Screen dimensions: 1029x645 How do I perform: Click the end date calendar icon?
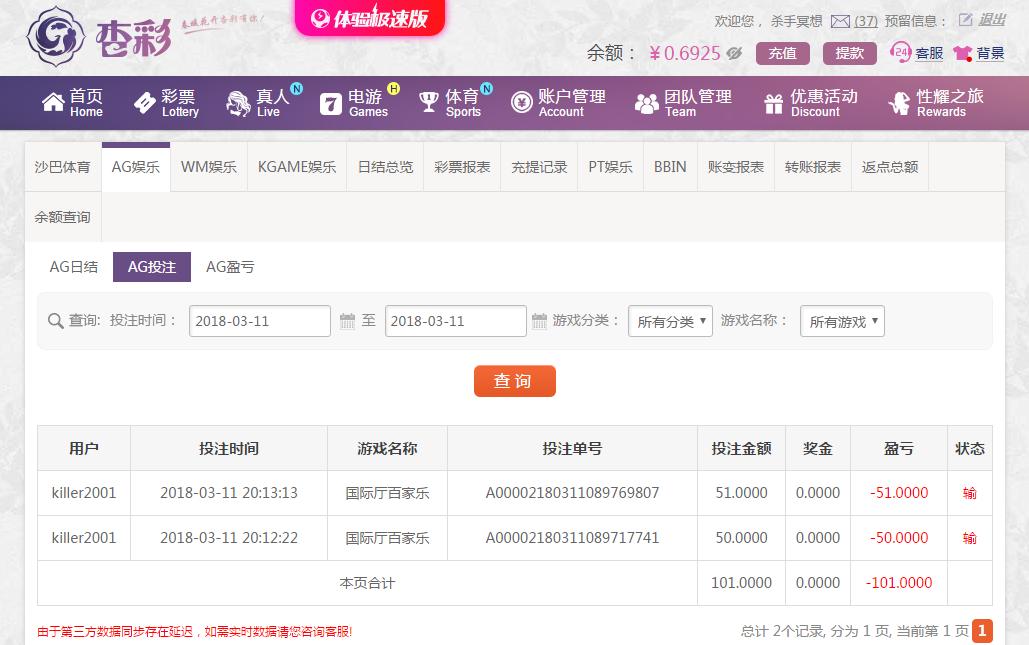coord(539,321)
